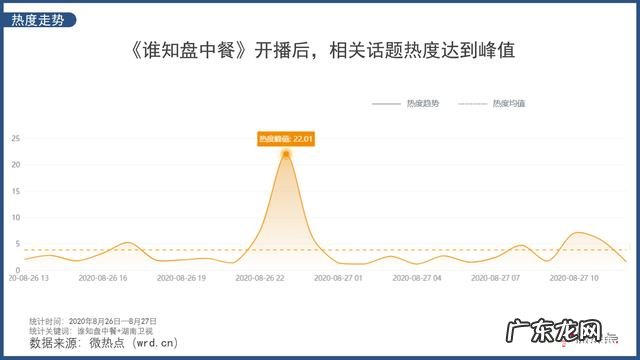Click x-axis label 2020-08-27 01
This screenshot has height=360, width=640.
click(x=338, y=278)
